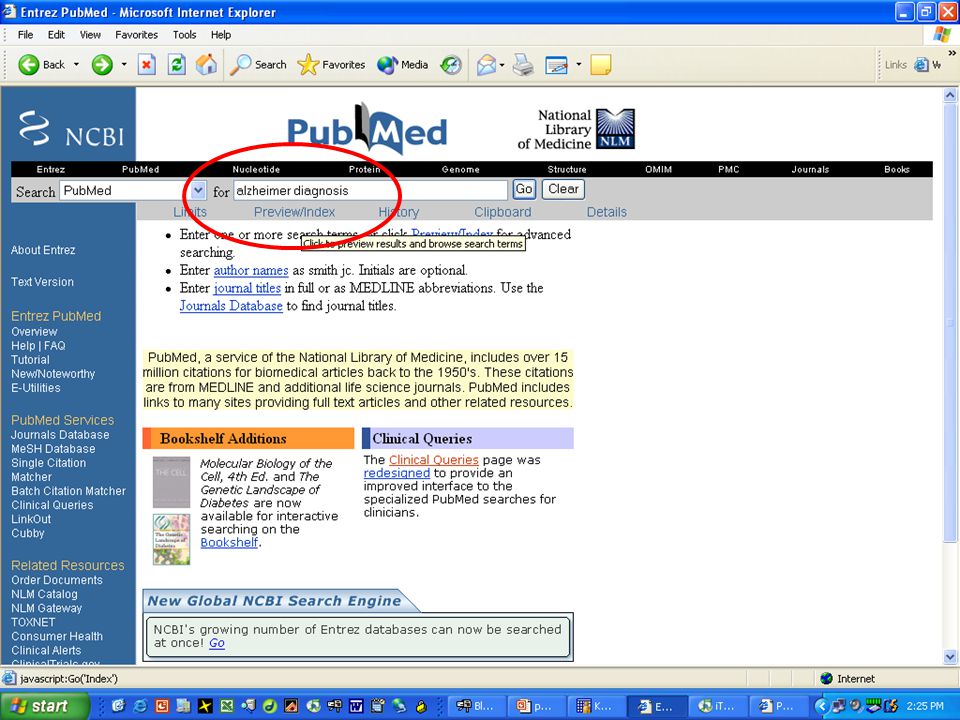Stop page loading with the Stop icon
This screenshot has width=960, height=720.
tap(146, 64)
